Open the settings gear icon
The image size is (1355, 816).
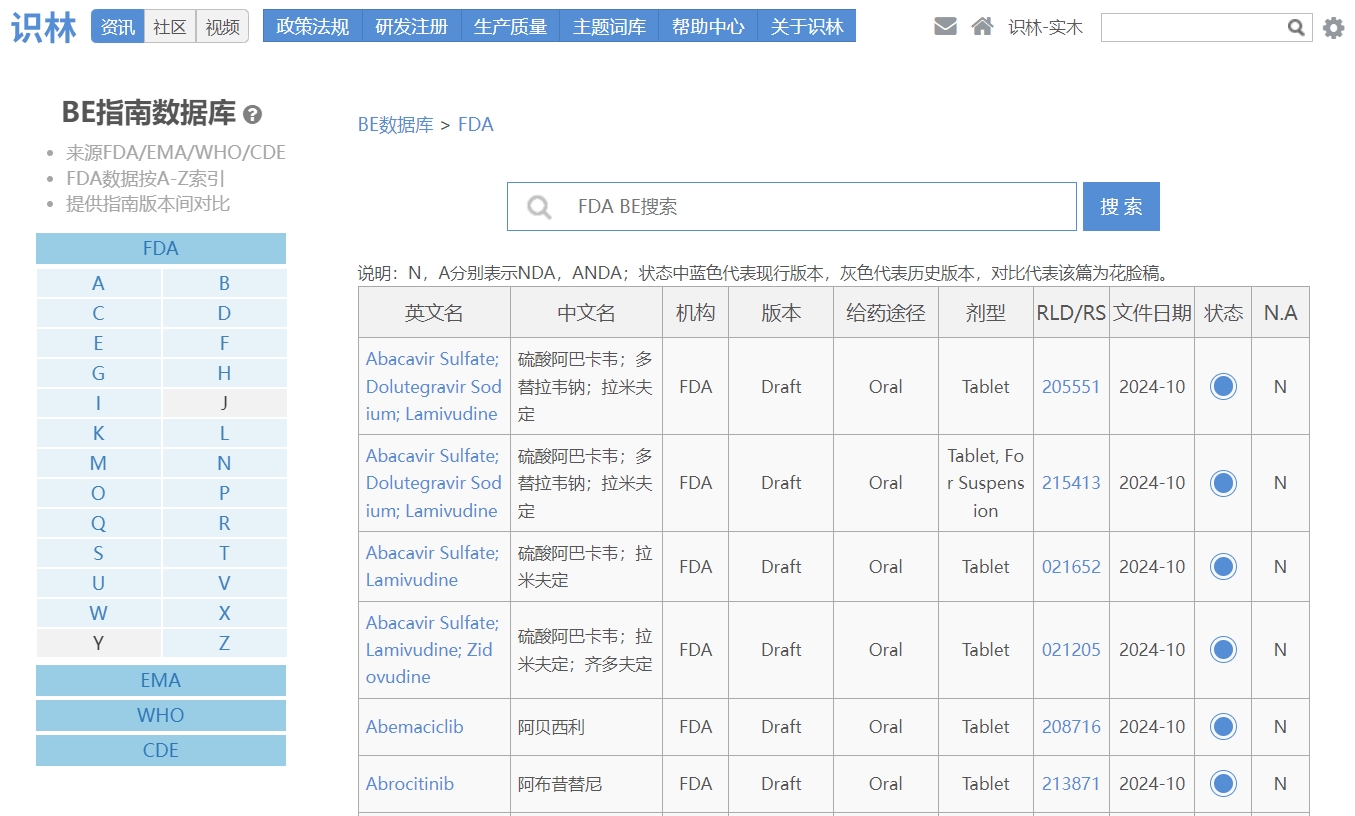point(1333,28)
